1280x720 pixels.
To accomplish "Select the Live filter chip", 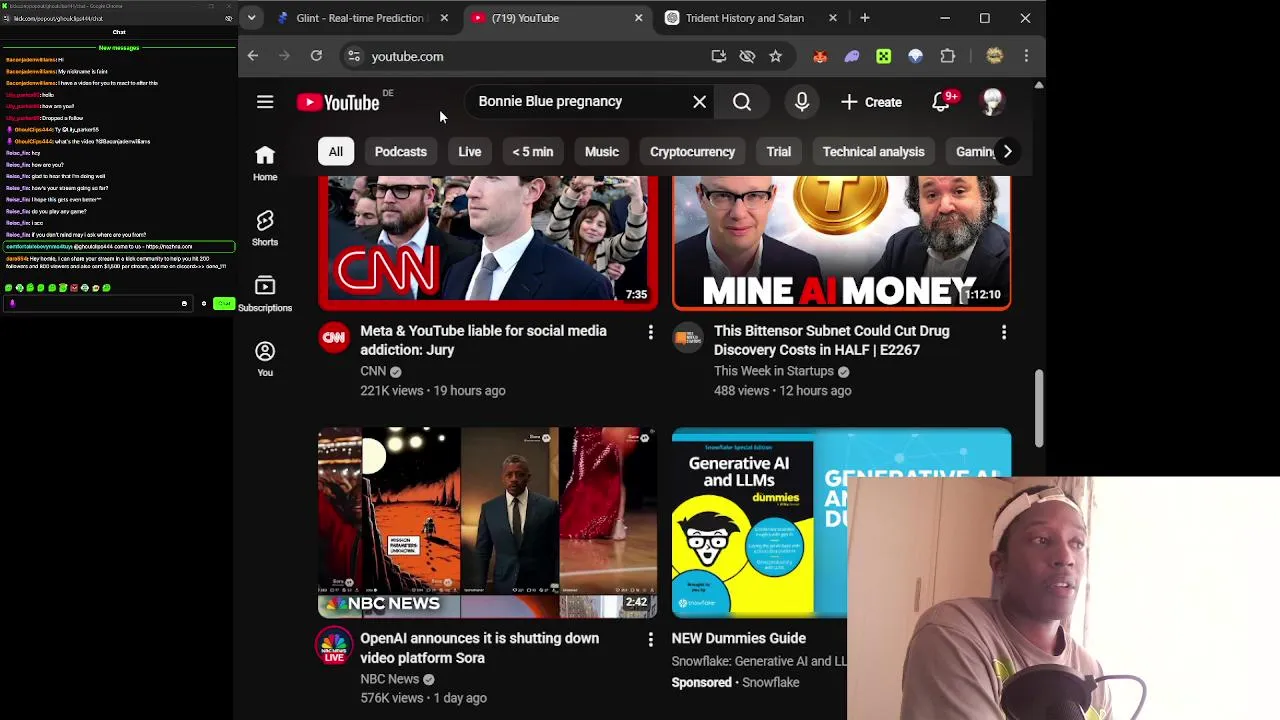I will click(470, 152).
